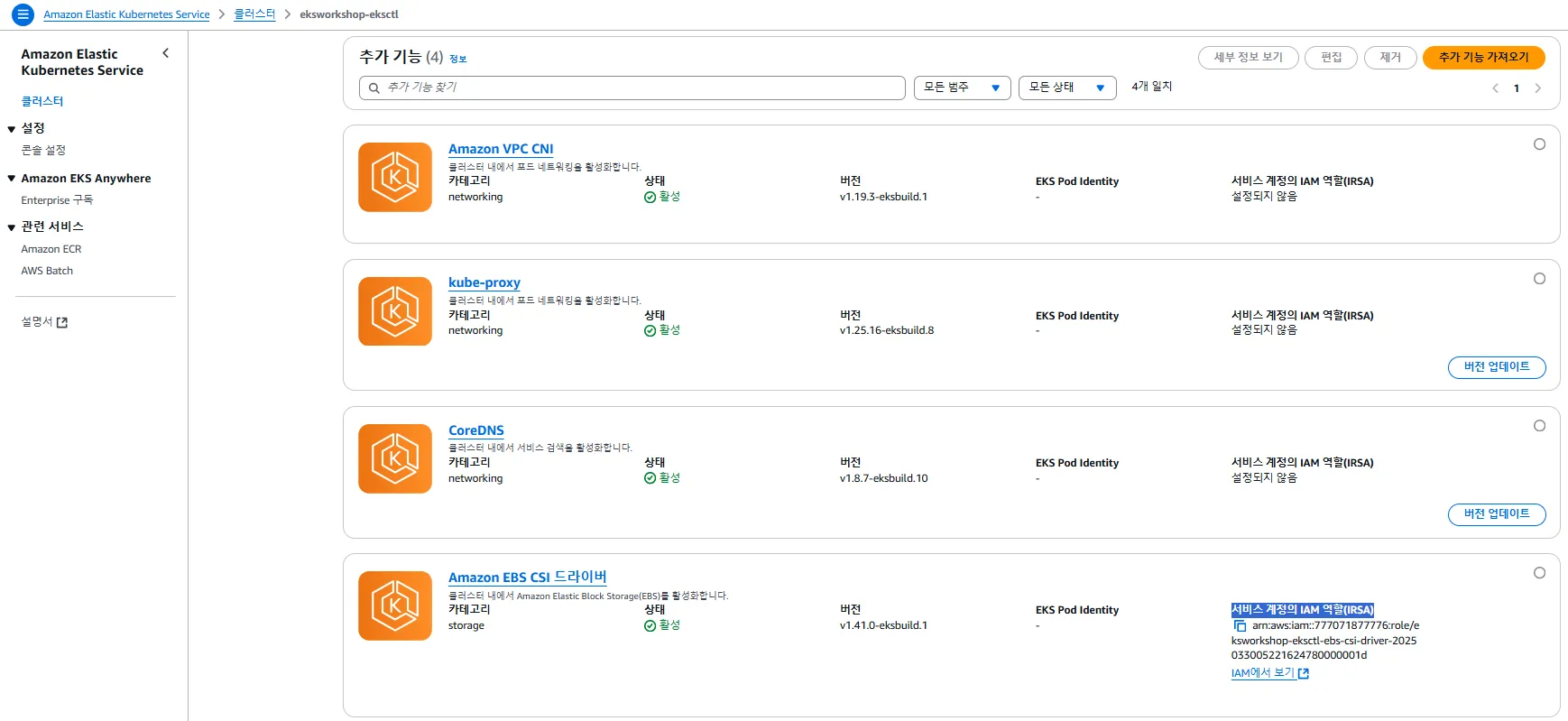Click the active status checkmark for EBS CSI driver
Screen dimensions: 1568x721
[650, 625]
